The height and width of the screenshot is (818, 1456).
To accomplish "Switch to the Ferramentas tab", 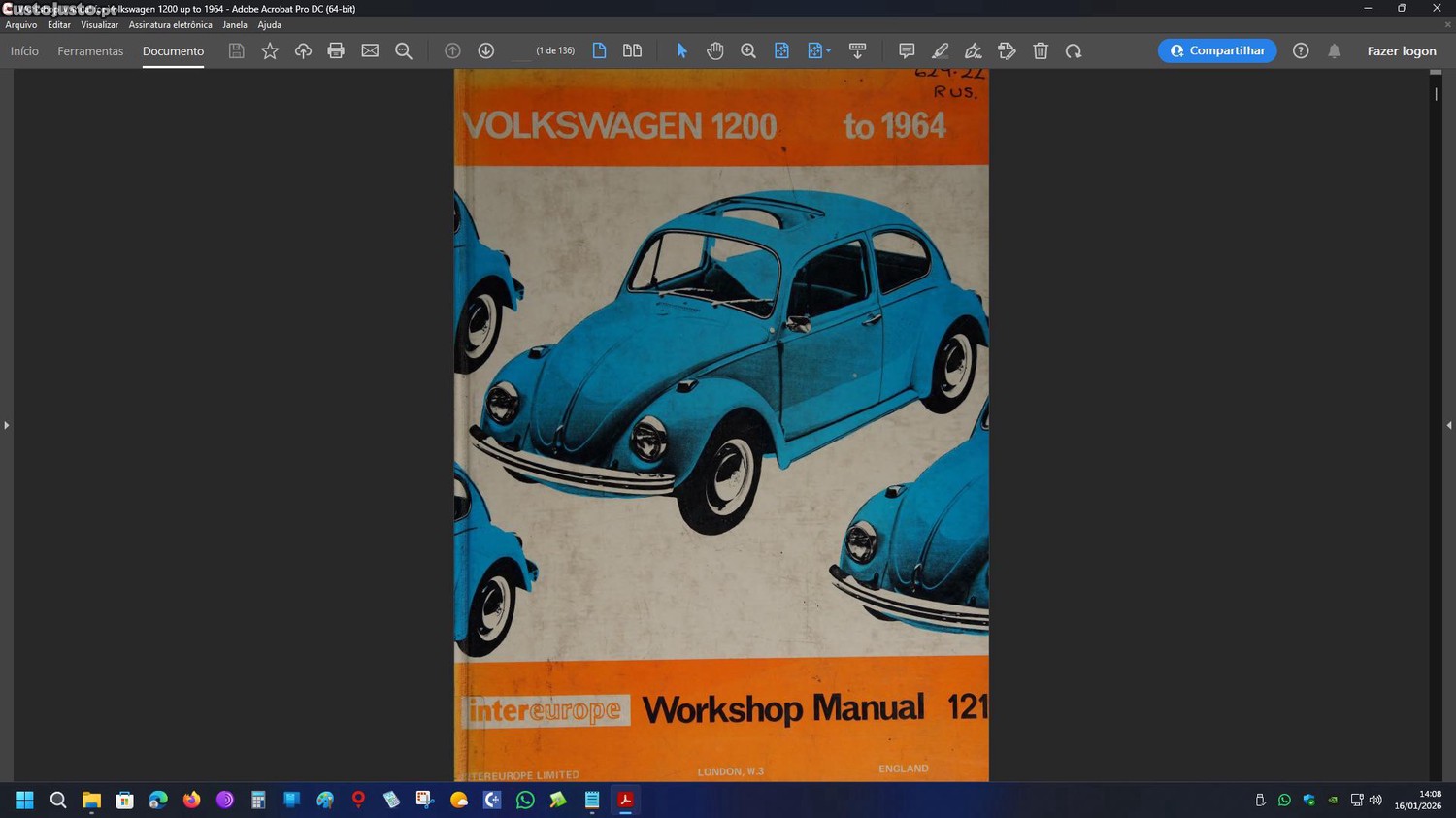I will point(90,50).
